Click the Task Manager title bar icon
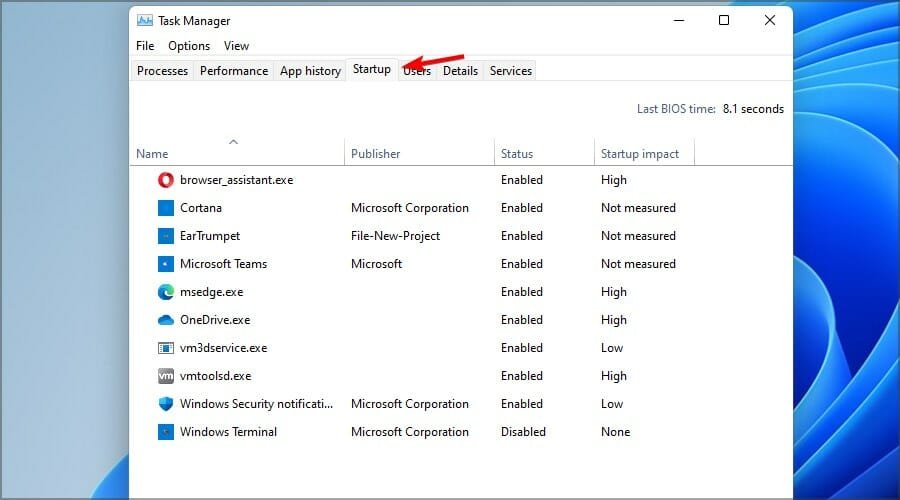 pyautogui.click(x=145, y=21)
